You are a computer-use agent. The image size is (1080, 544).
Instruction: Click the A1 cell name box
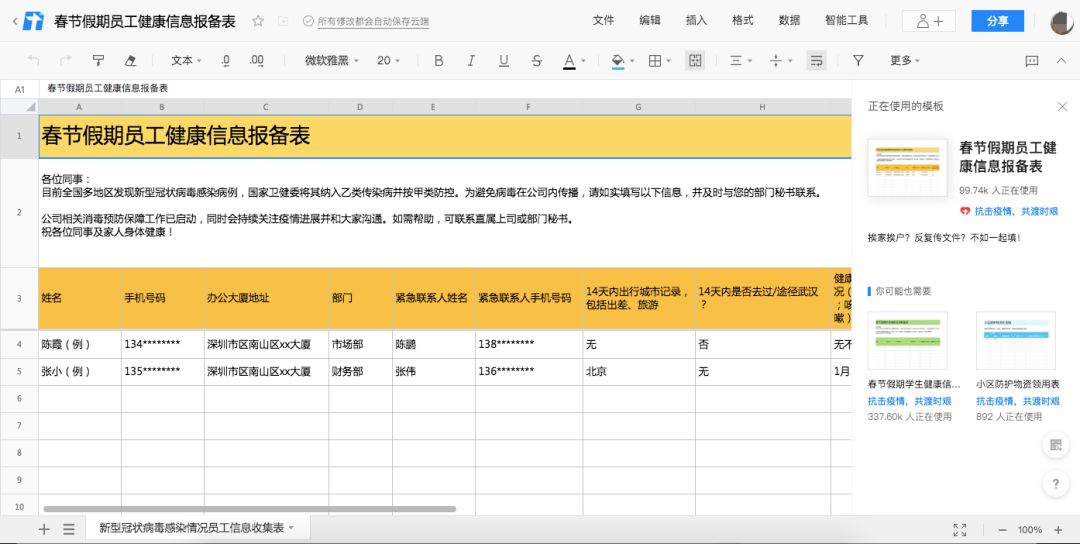[20, 89]
